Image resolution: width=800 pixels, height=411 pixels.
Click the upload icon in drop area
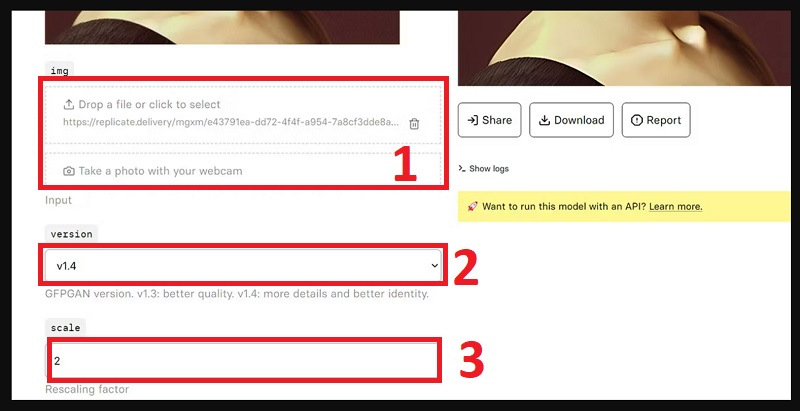(68, 105)
